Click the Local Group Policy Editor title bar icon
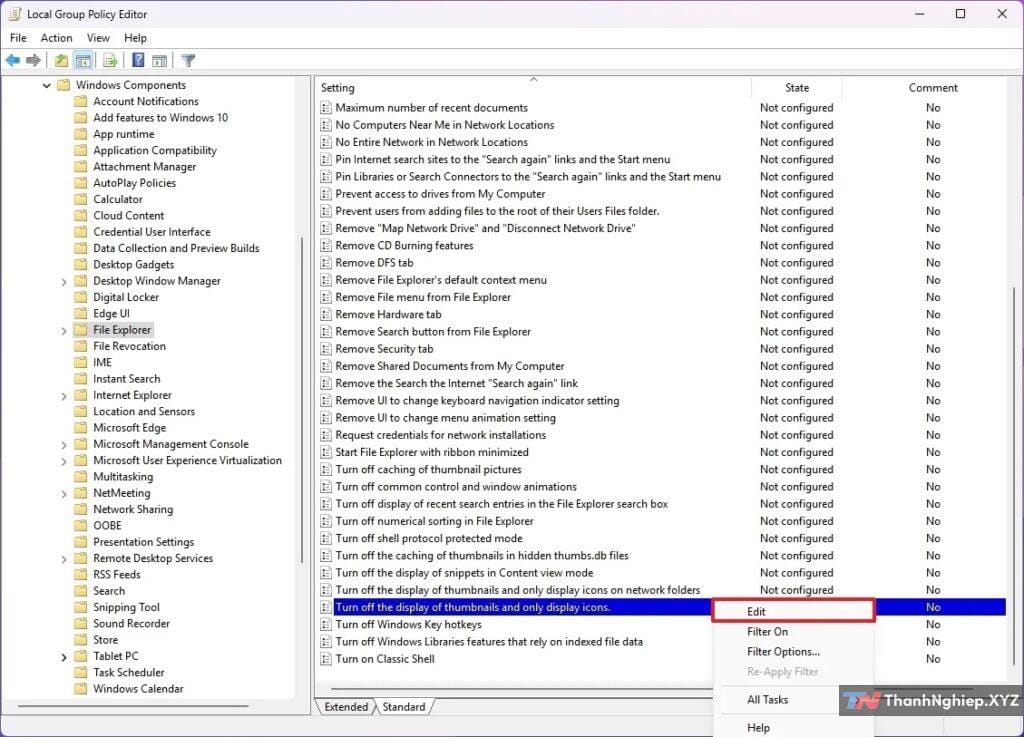The width and height of the screenshot is (1024, 737). (x=15, y=14)
